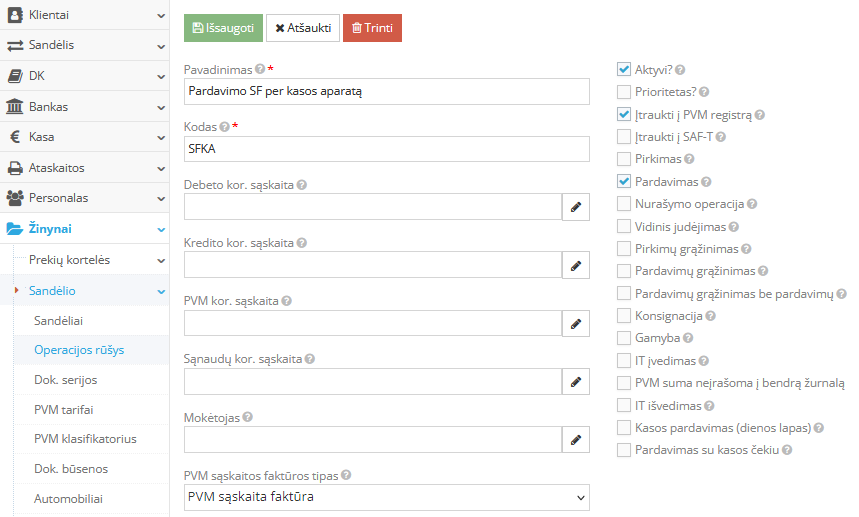Expand the Klientai menu section
Image resolution: width=859 pixels, height=517 pixels.
85,15
